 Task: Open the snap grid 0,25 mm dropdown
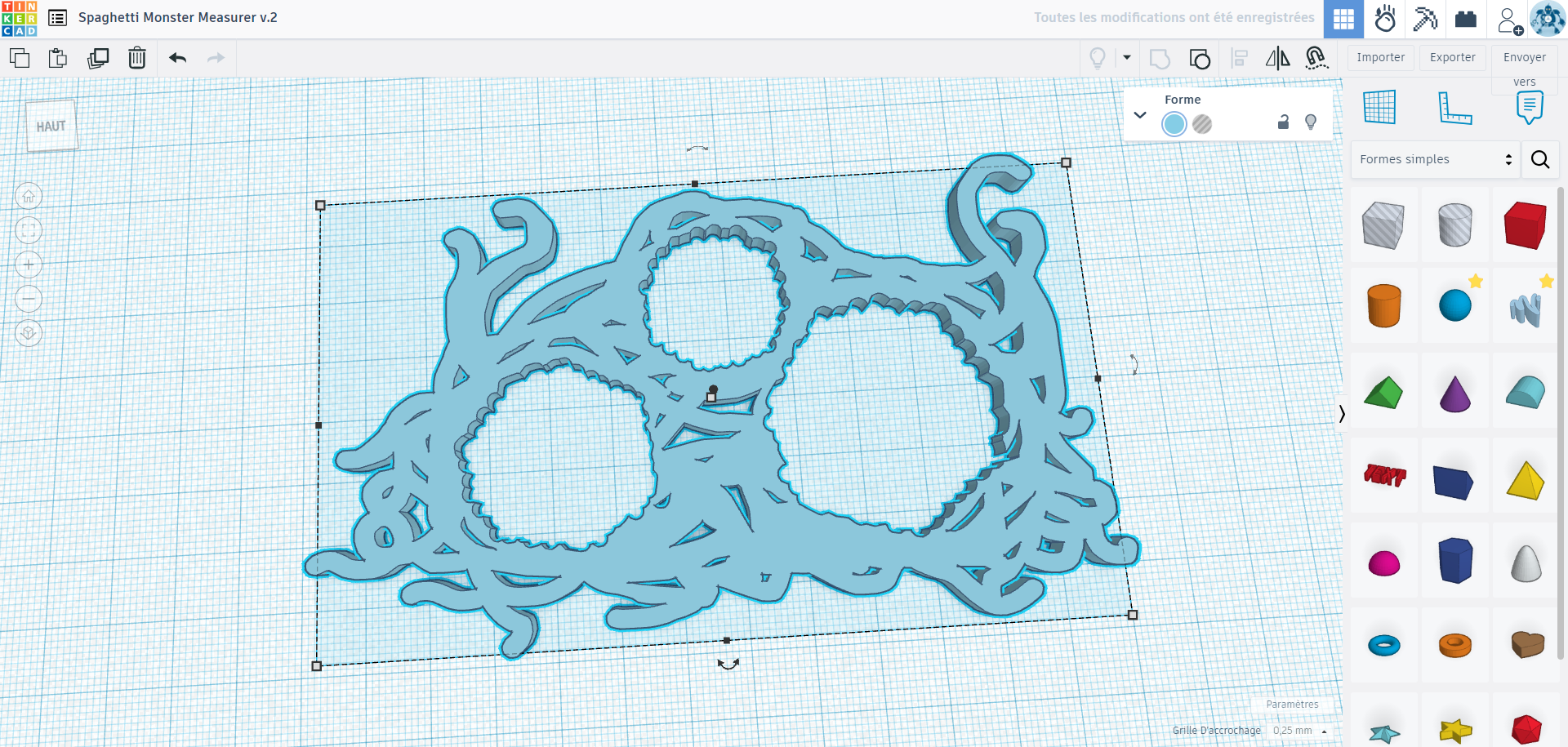[x=1300, y=731]
